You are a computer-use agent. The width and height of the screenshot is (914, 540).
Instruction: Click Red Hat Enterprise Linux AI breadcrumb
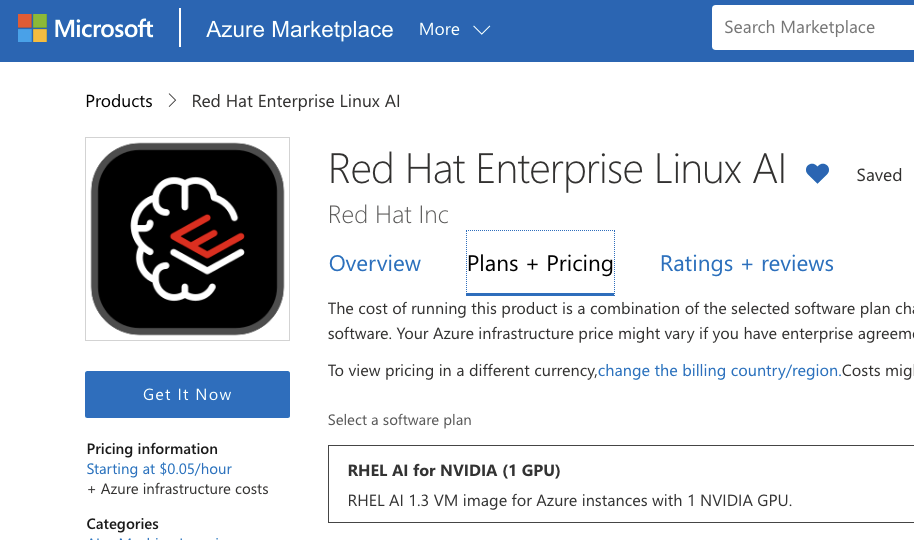pyautogui.click(x=295, y=101)
